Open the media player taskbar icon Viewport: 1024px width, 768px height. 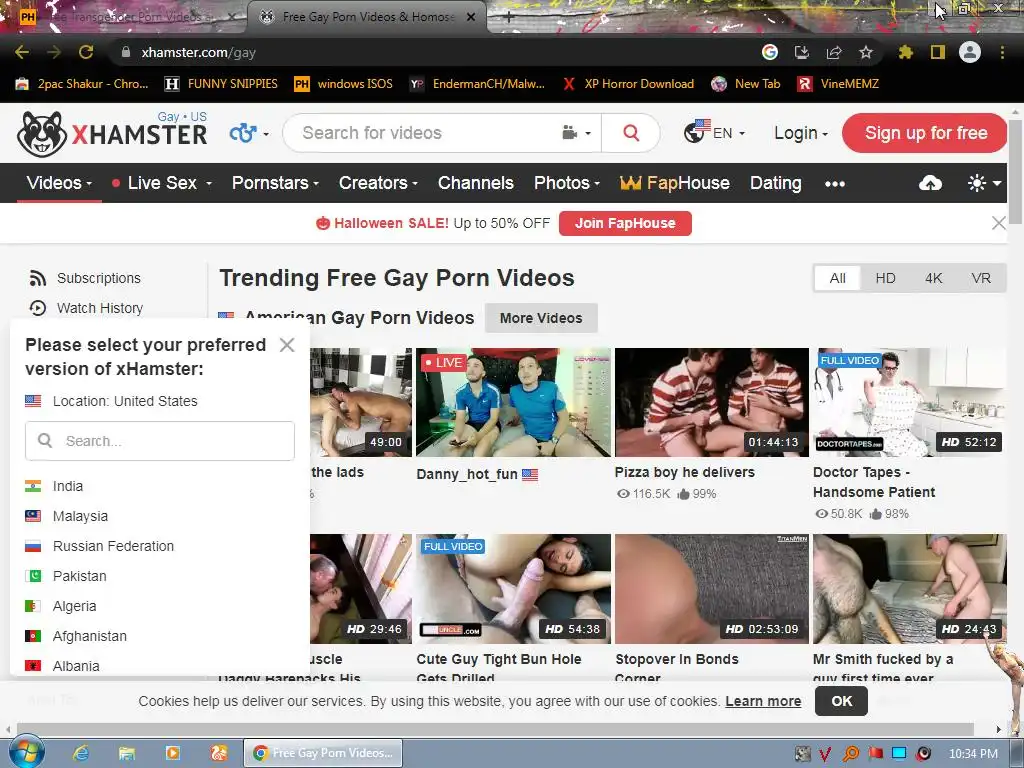[x=173, y=753]
